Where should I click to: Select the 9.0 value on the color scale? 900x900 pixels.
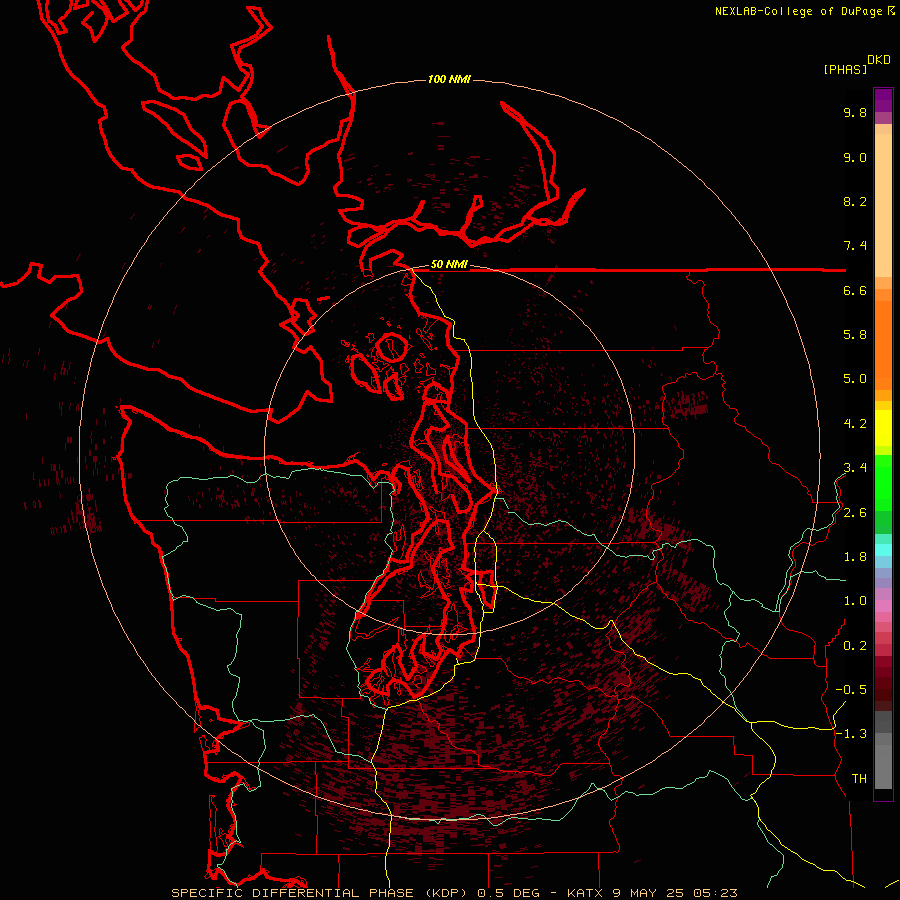click(855, 158)
